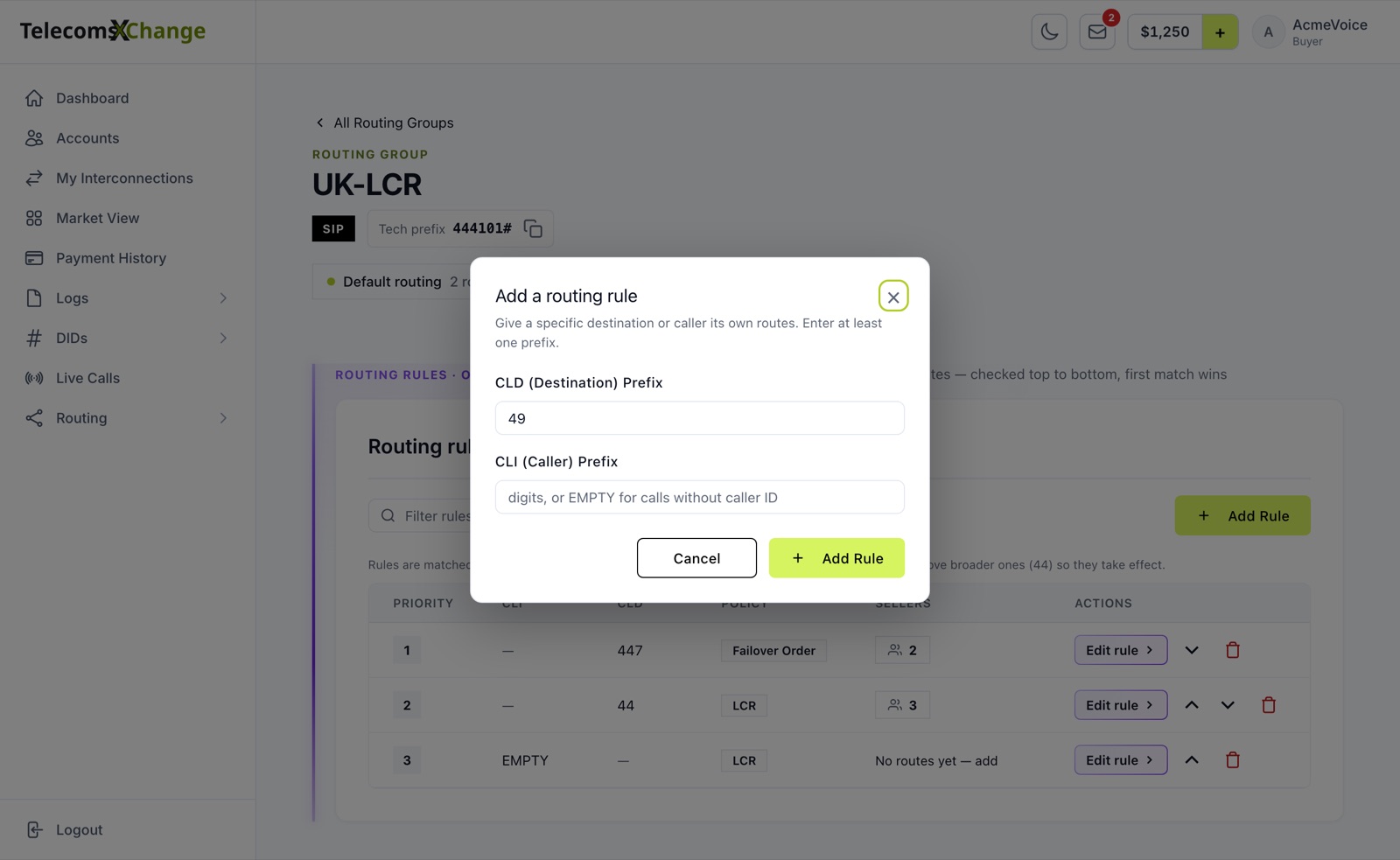Click the TelecomsXChange logo
1400x860 pixels.
pos(113,31)
